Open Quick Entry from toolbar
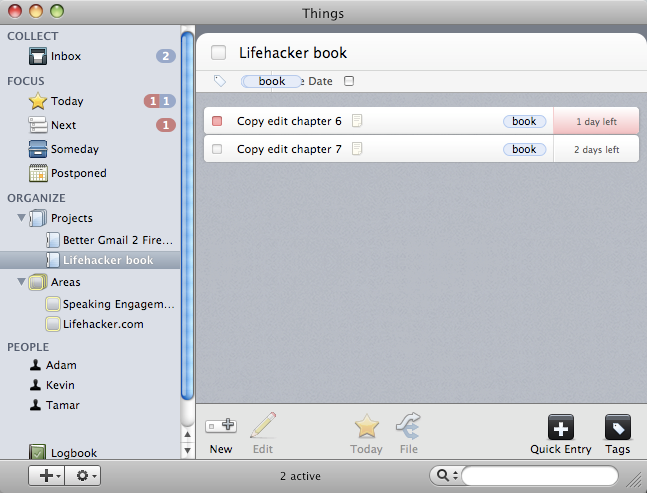 [x=561, y=434]
